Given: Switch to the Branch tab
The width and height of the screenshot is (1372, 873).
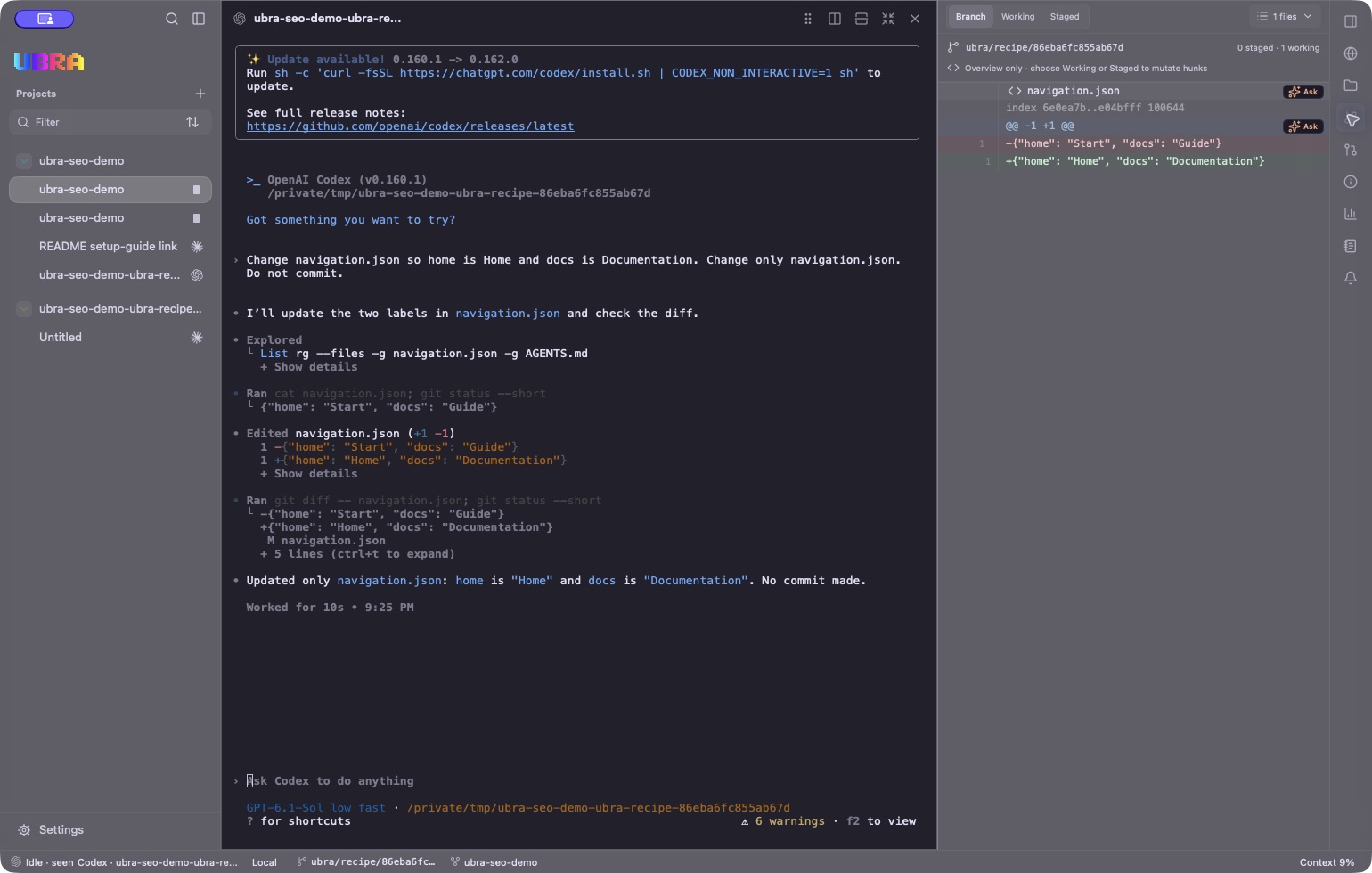Looking at the screenshot, I should (x=970, y=17).
